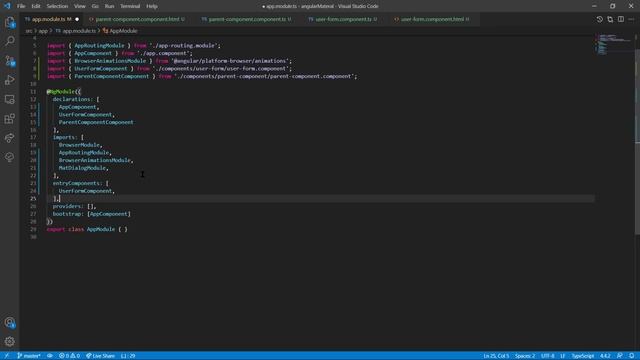
Task: Click the unsaved dot on app.module.ts tab
Action: (77, 19)
